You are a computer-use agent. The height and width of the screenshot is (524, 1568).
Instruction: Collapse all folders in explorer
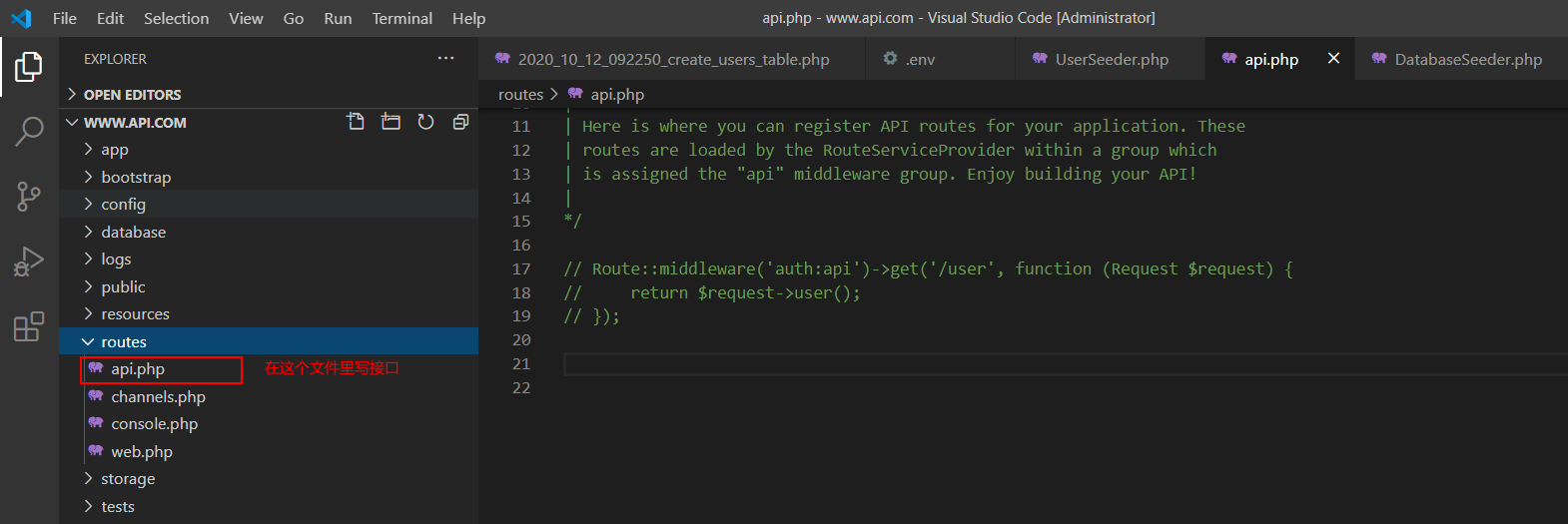coord(460,122)
